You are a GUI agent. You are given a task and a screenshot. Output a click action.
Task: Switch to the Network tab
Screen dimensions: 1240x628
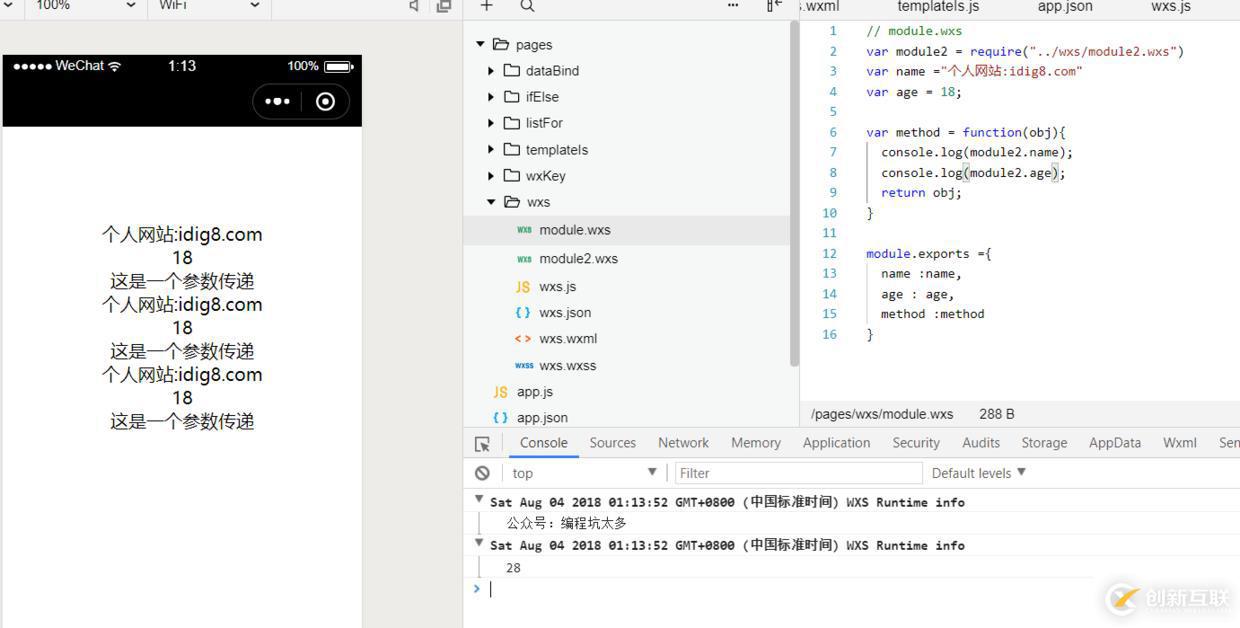tap(683, 443)
